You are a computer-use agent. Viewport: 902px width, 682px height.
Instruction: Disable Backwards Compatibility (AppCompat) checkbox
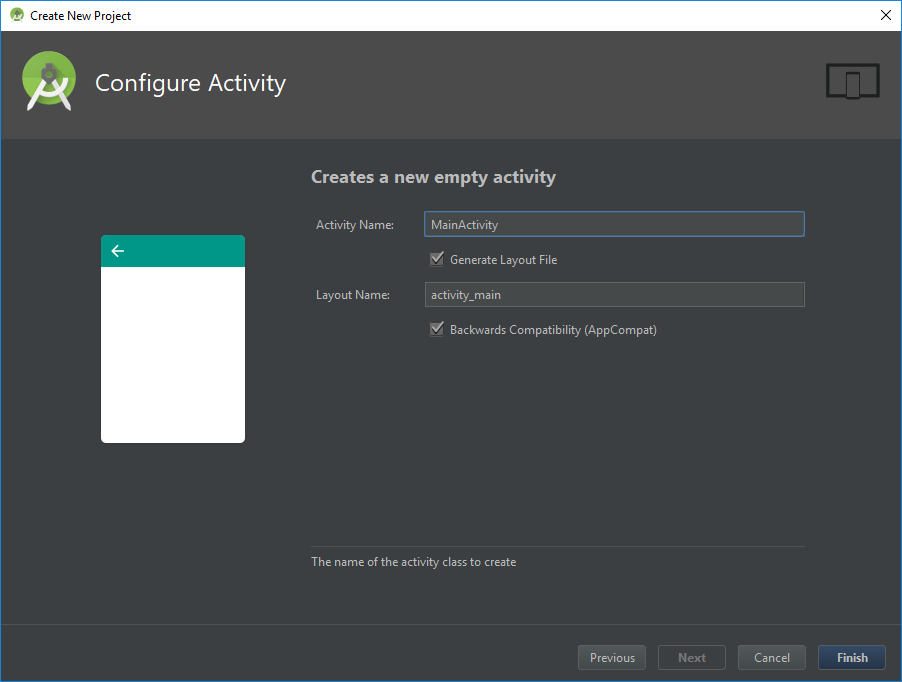pos(437,330)
